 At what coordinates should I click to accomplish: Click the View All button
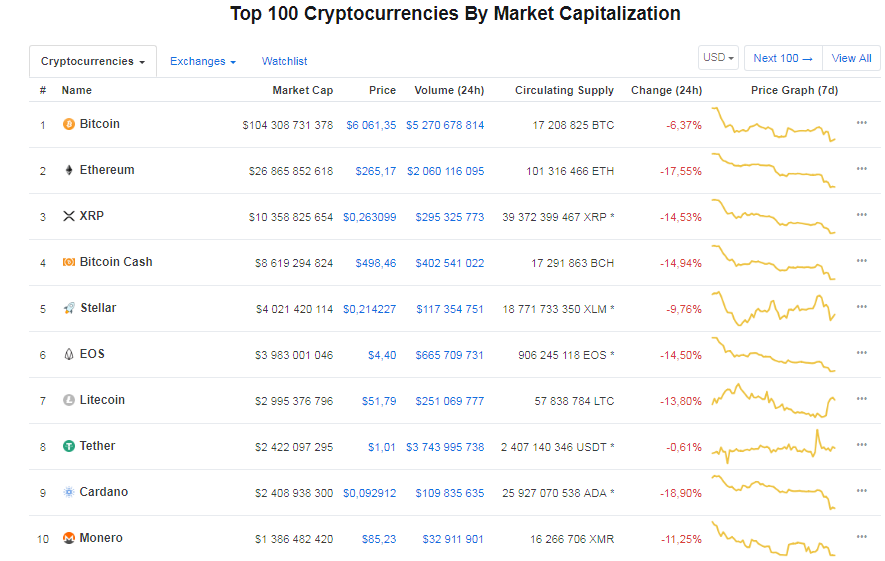[x=851, y=58]
